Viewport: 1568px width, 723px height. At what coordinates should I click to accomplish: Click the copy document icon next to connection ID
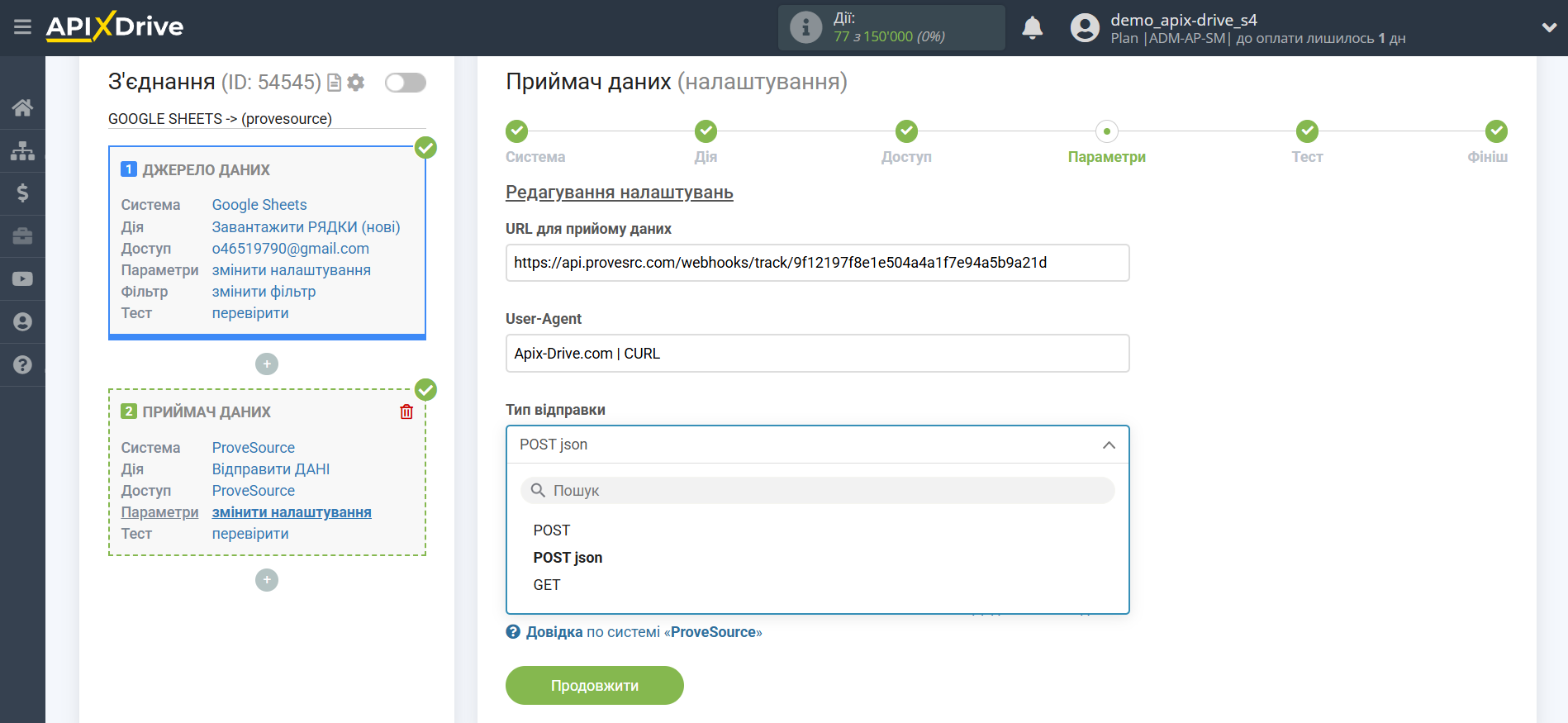click(335, 83)
